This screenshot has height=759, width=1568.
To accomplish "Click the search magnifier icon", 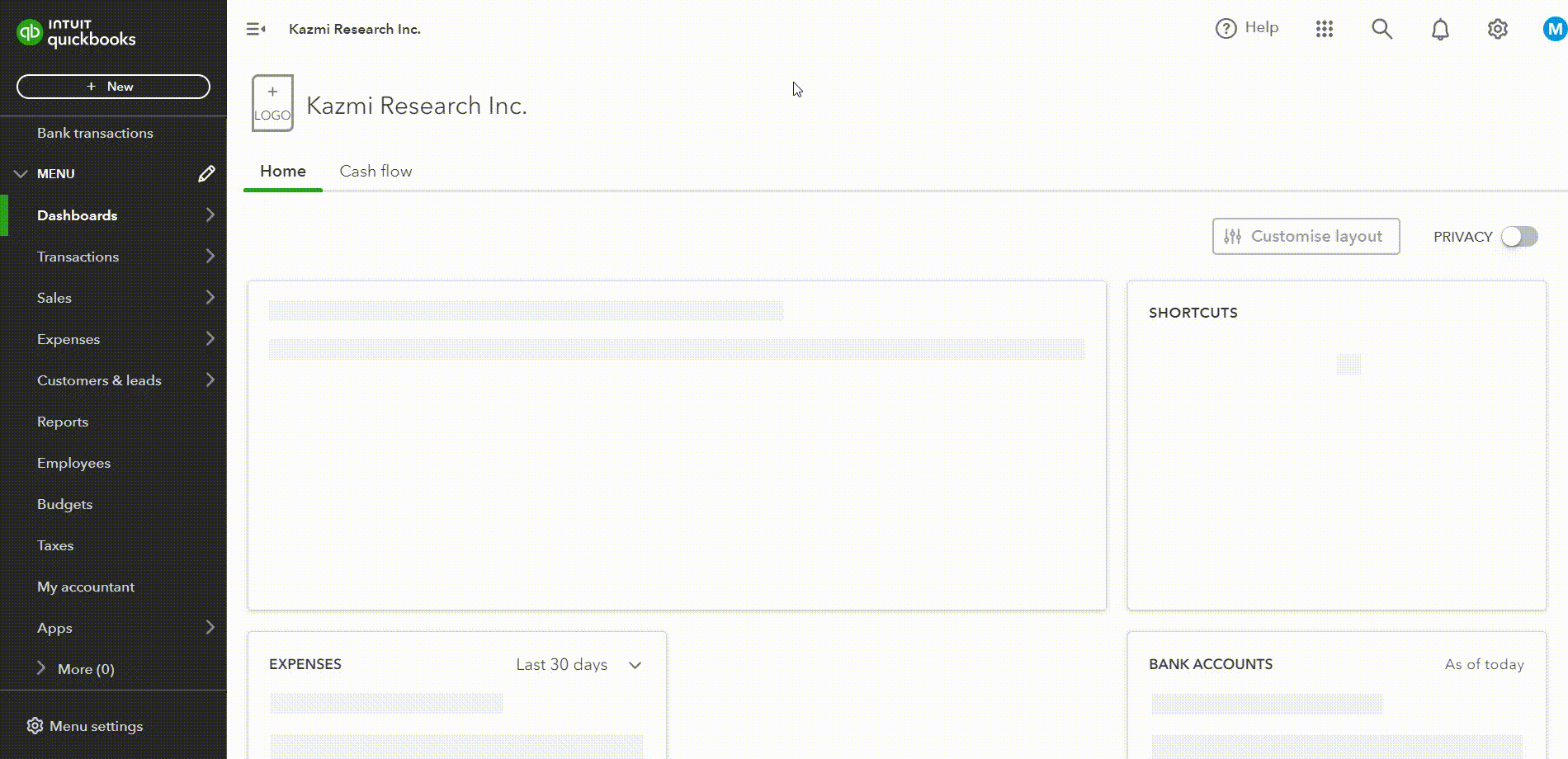I will (1381, 29).
